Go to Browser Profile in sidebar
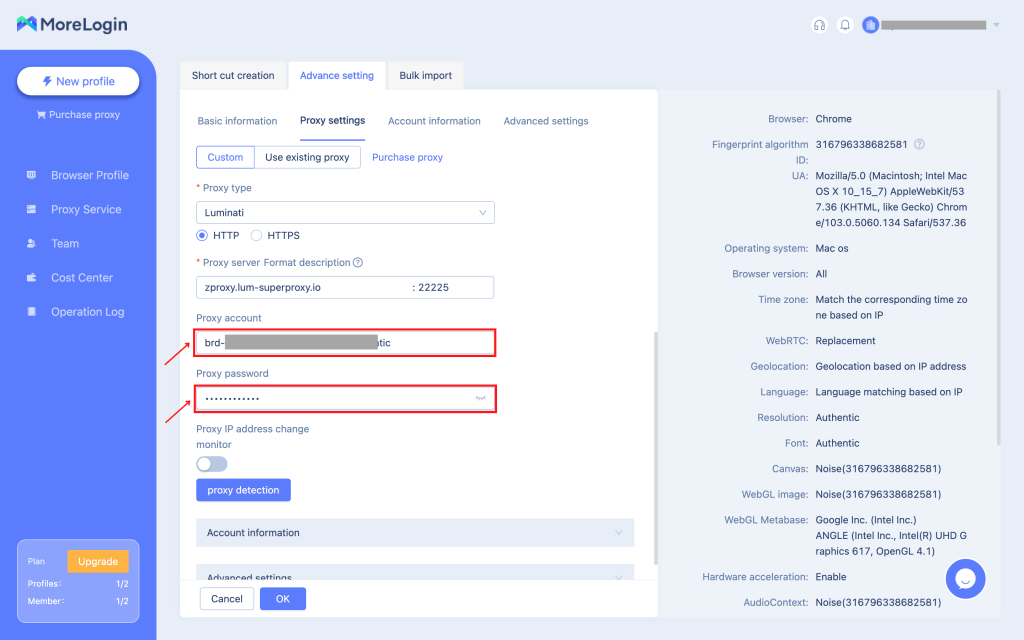Viewport: 1024px width, 640px height. tap(90, 175)
